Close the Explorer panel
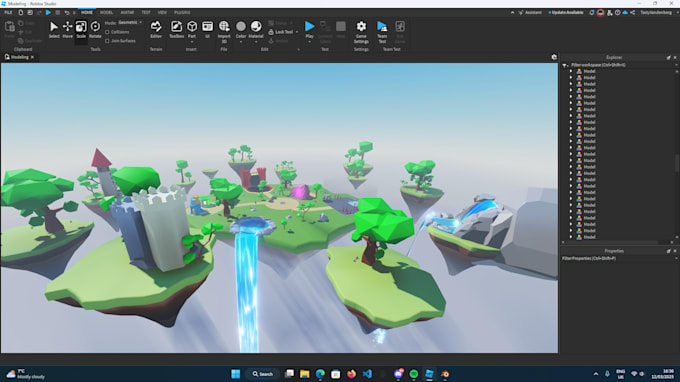This screenshot has width=680, height=382. coord(675,57)
